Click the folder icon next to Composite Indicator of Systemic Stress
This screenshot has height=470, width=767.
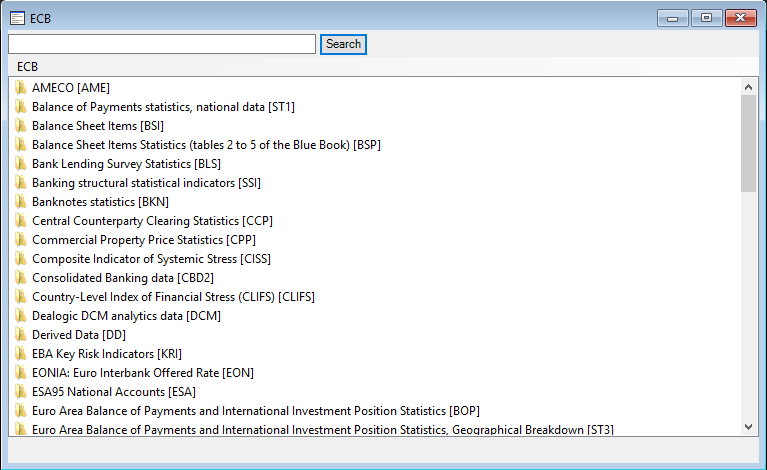click(21, 259)
